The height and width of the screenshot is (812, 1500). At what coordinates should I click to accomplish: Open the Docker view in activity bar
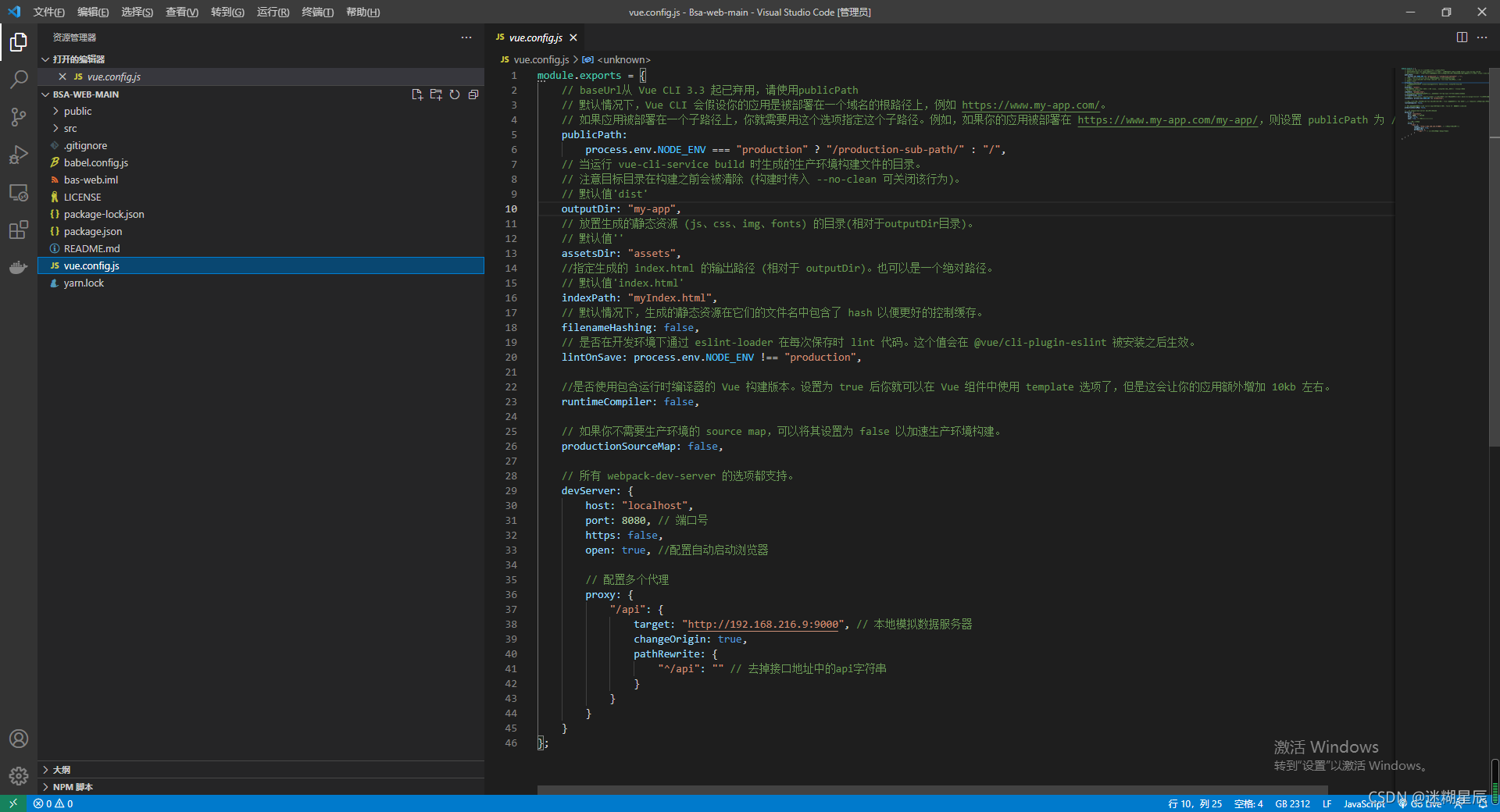pos(19,267)
